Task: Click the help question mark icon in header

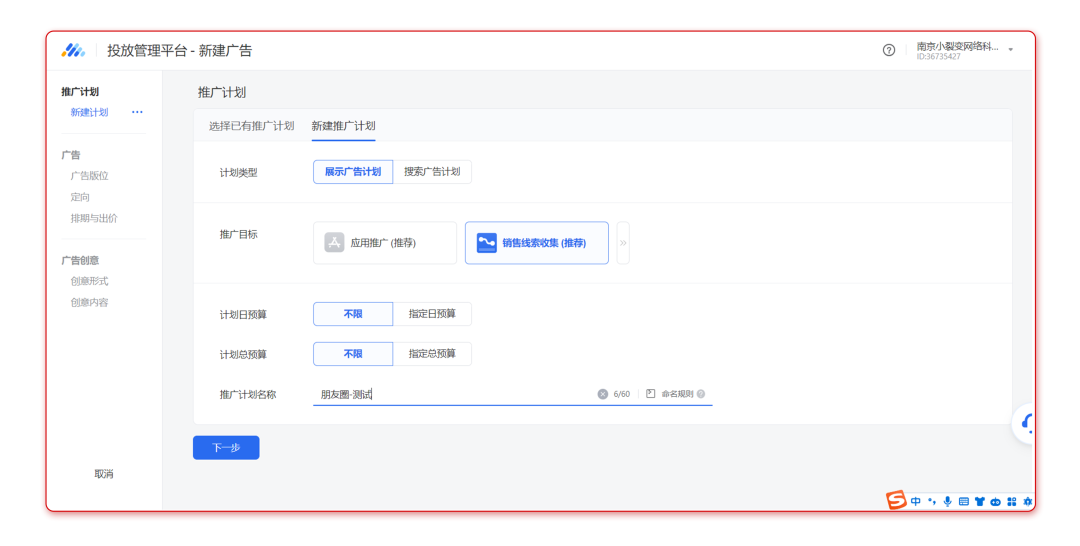Action: (889, 50)
